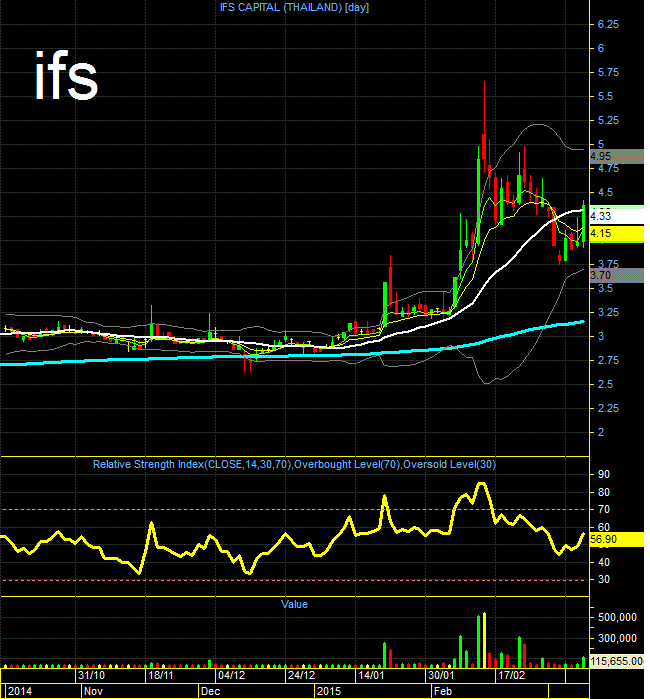The width and height of the screenshot is (650, 699).
Task: Click the 5.5 price axis label
Action: coord(605,97)
